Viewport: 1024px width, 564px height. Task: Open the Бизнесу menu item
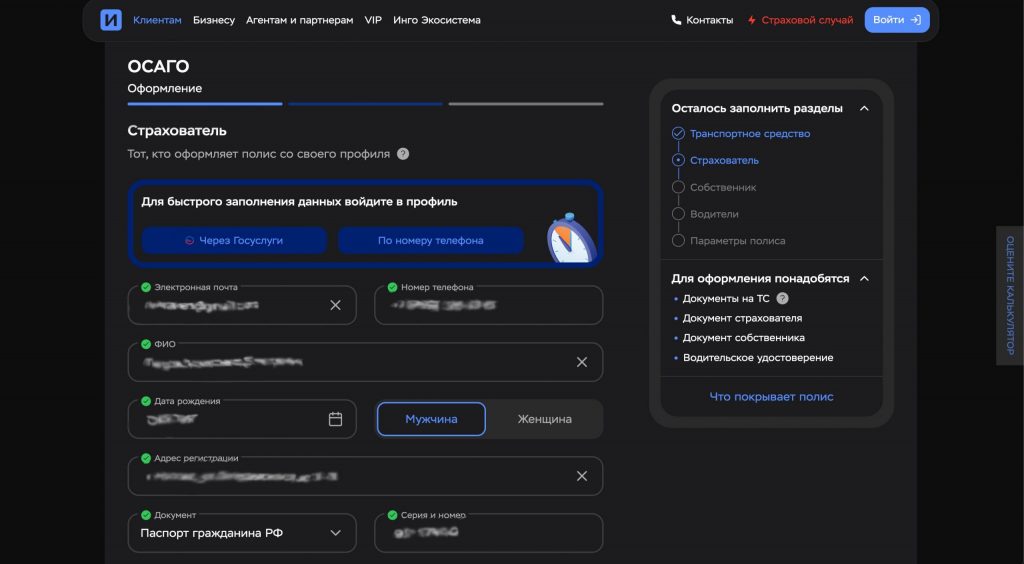click(x=214, y=20)
